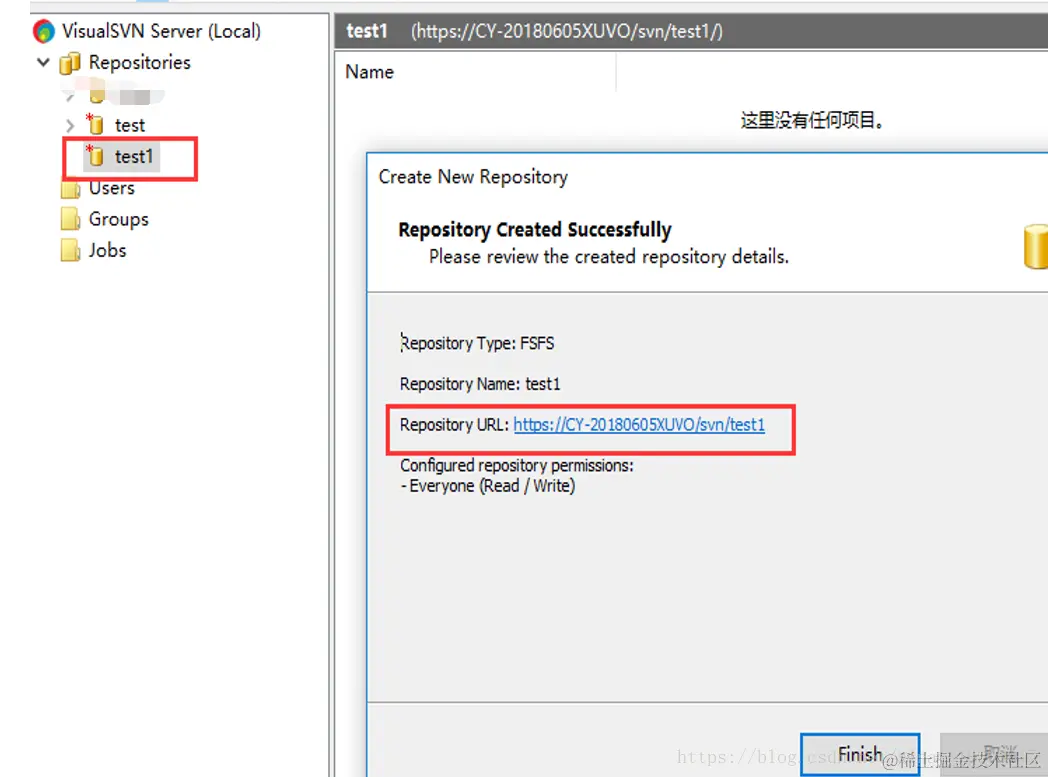Select VisualSVN Server (Local) root node
This screenshot has width=1048, height=777.
(161, 31)
